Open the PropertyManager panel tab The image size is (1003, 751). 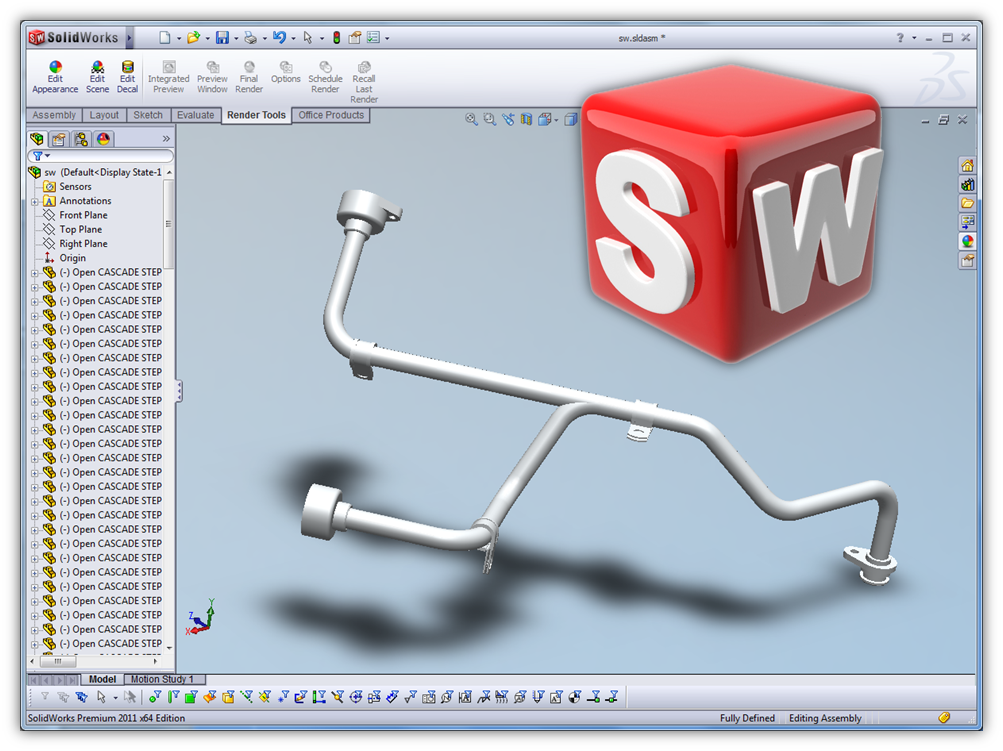point(59,140)
